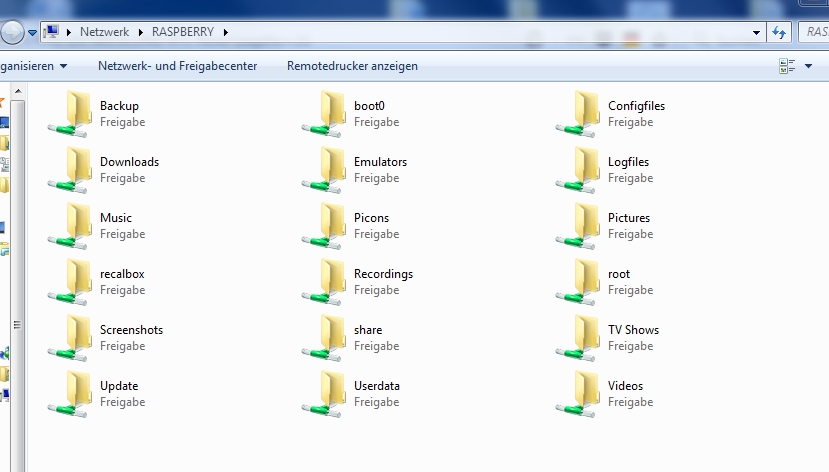Open the Backup shared folder icon
This screenshot has height=472, width=829.
[70, 114]
